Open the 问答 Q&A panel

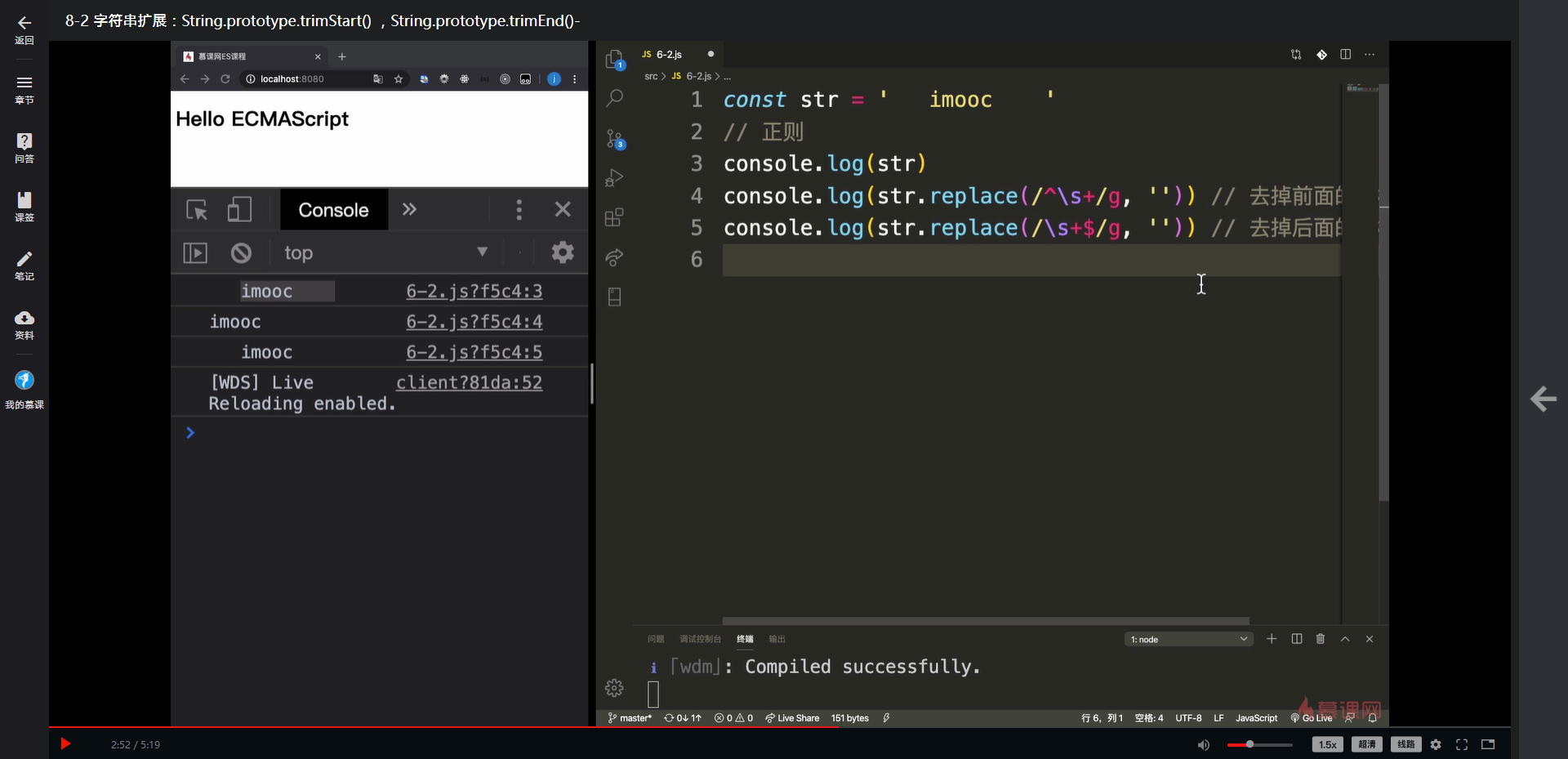(x=24, y=148)
